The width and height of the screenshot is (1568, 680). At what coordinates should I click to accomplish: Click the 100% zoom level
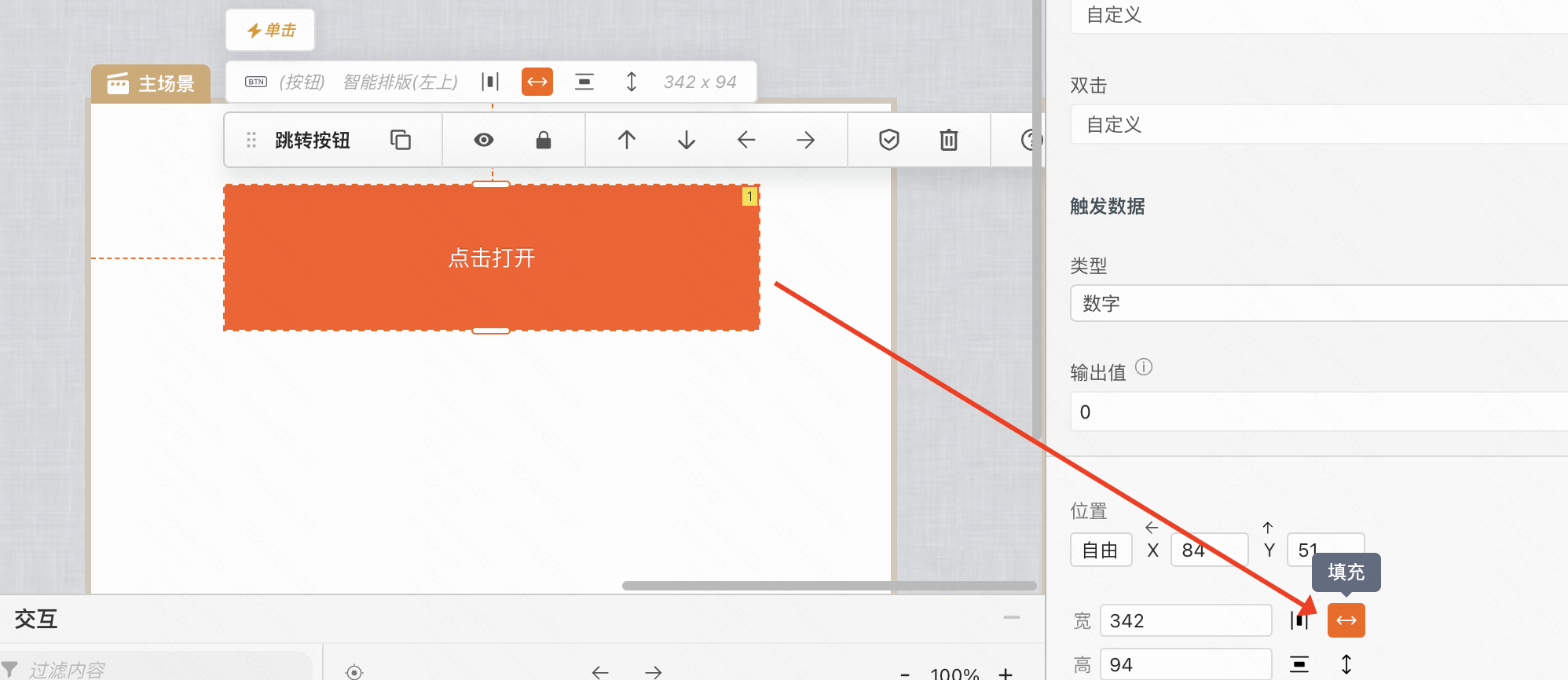click(x=954, y=674)
